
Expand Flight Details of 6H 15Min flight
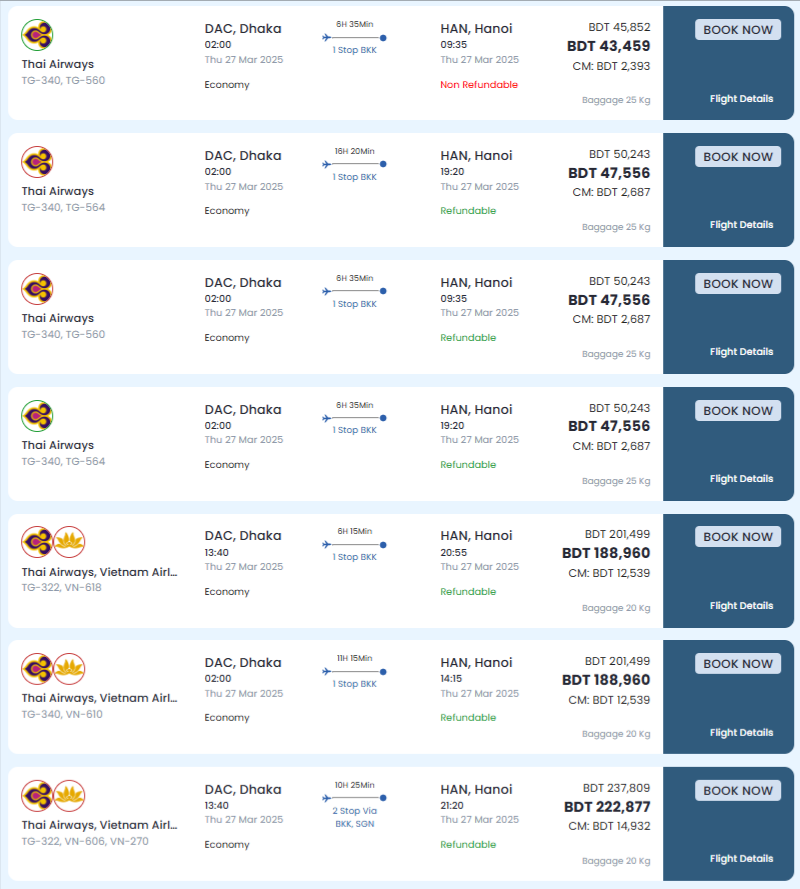(x=741, y=606)
